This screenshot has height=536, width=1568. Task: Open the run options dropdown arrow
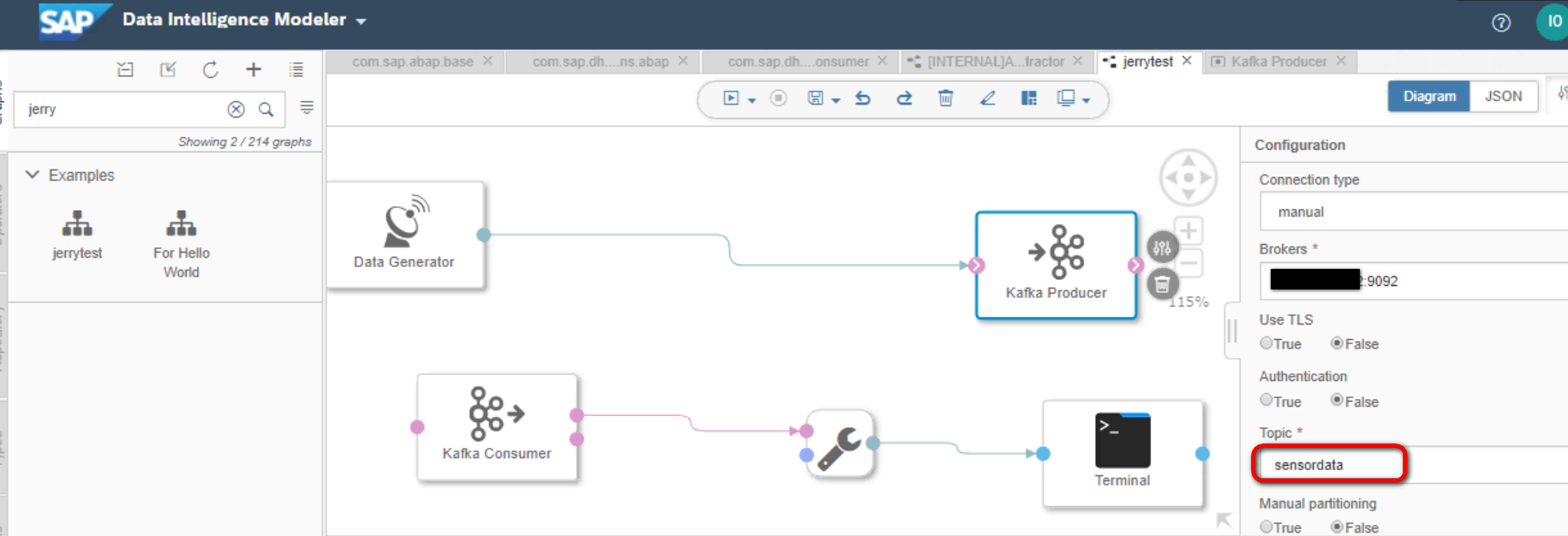[751, 100]
